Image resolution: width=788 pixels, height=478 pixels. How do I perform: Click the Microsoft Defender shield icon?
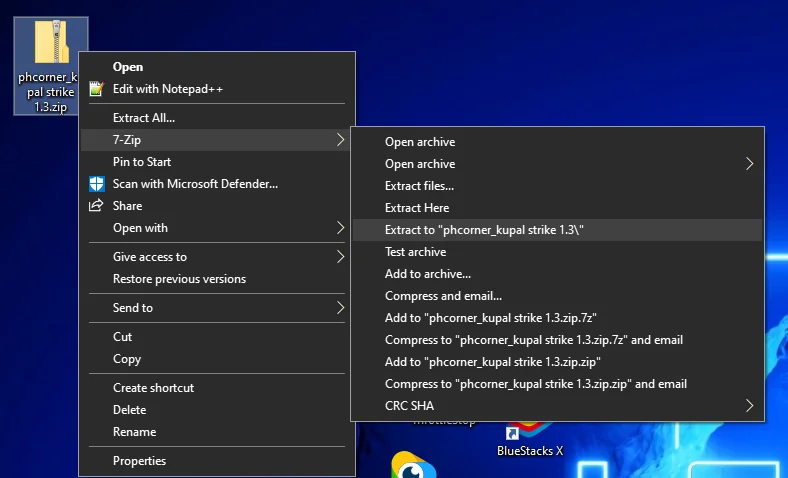click(x=96, y=184)
